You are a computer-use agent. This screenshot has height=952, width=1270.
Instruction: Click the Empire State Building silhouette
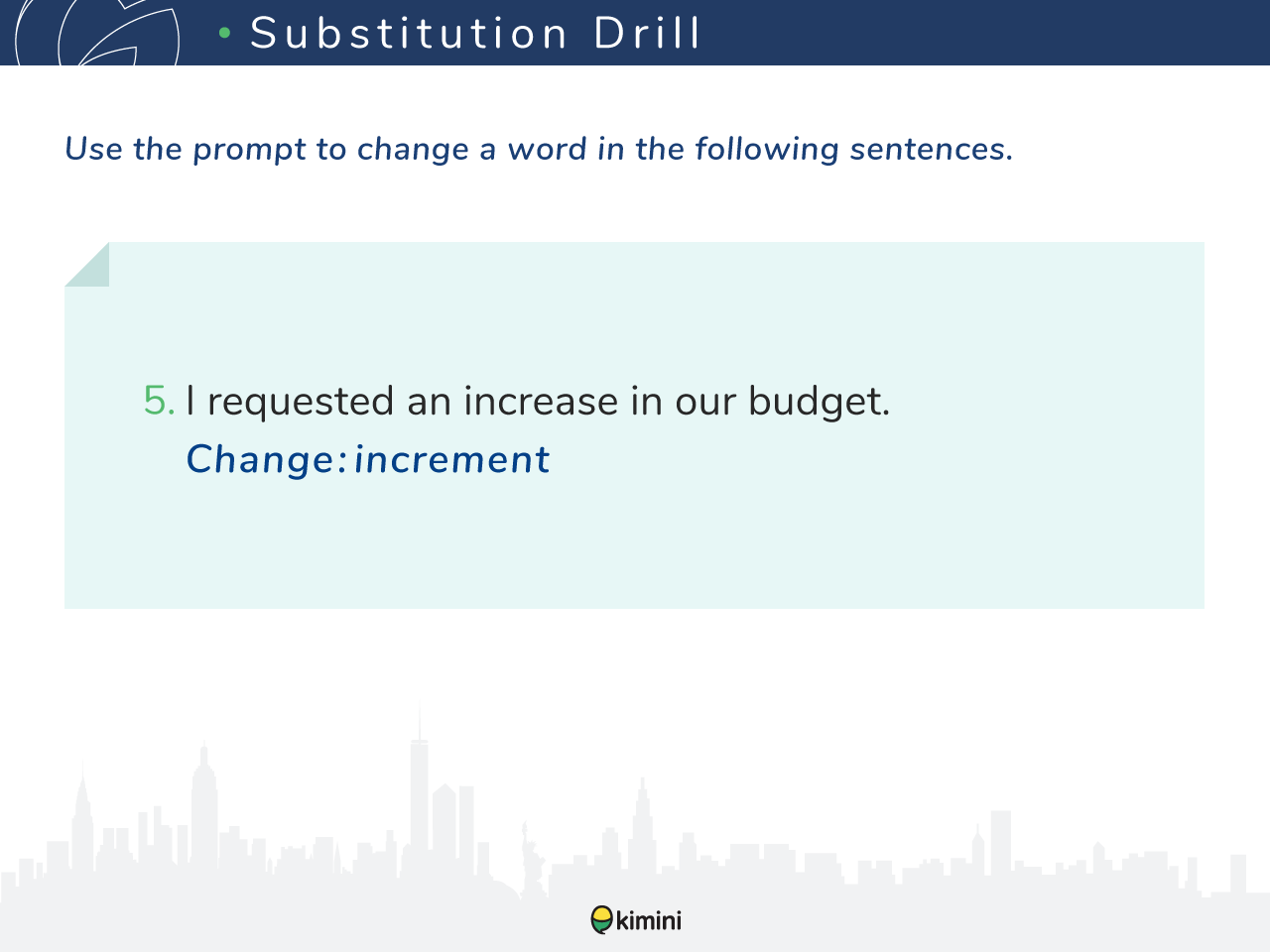coord(204,803)
